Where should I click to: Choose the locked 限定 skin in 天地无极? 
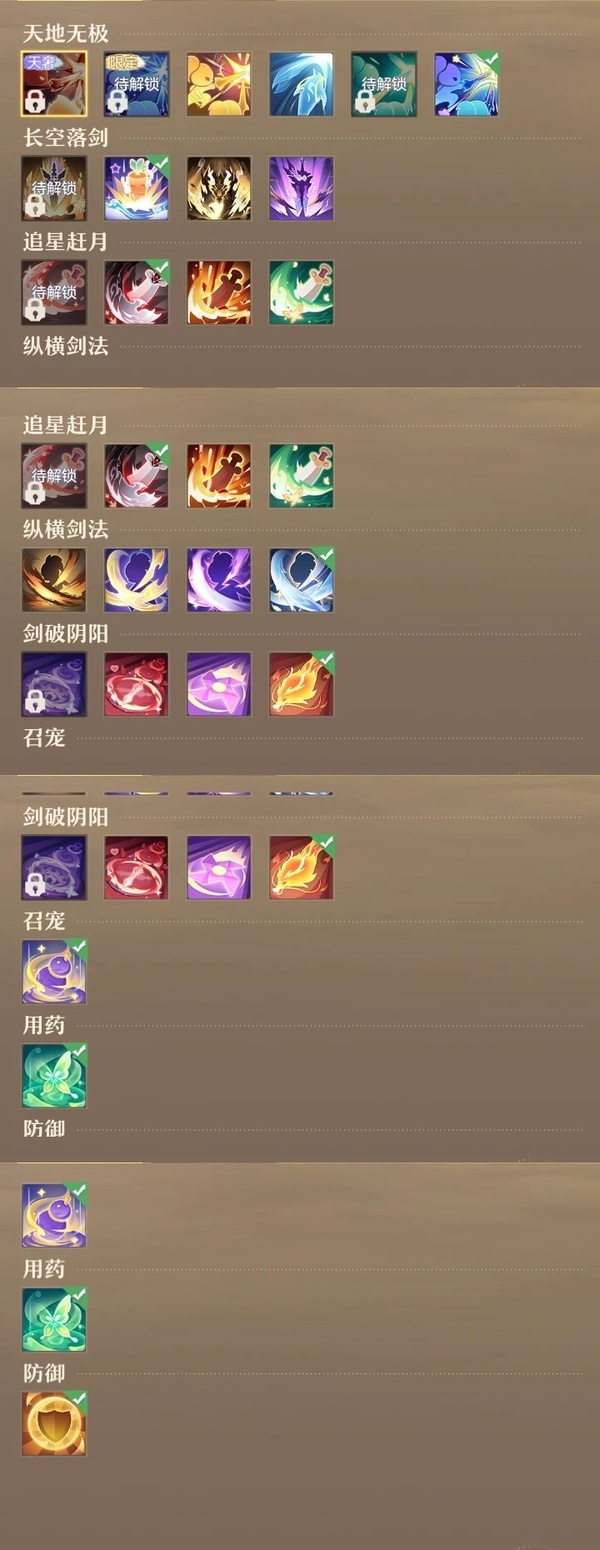pos(136,84)
